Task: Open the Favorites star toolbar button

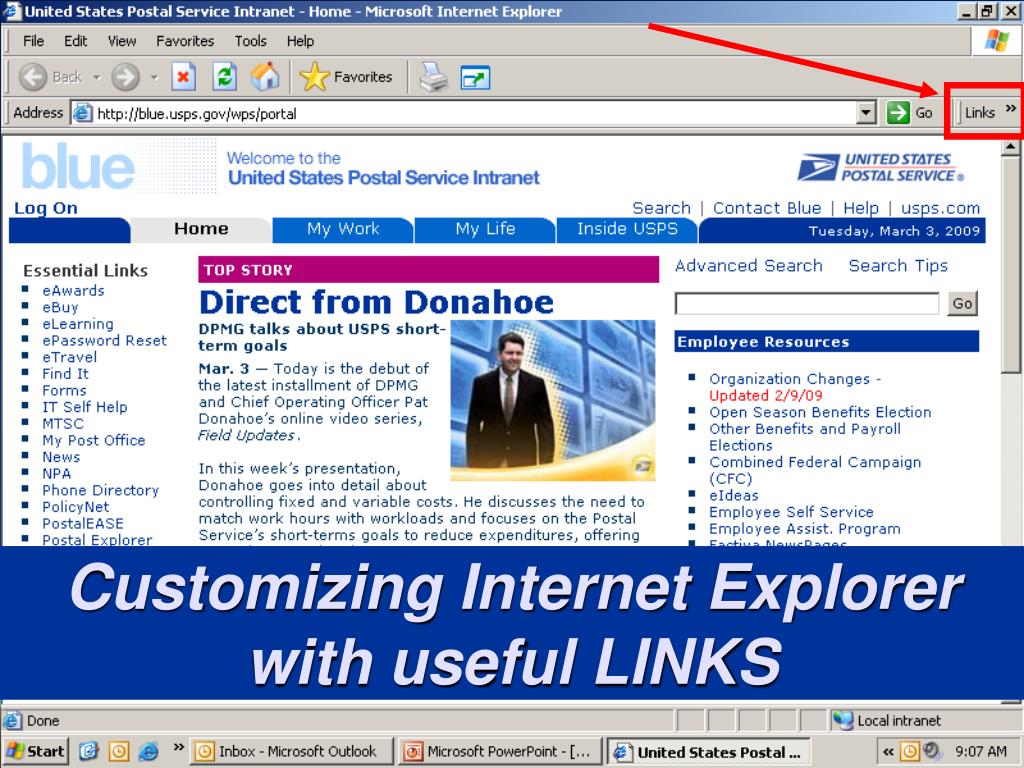Action: [x=346, y=77]
